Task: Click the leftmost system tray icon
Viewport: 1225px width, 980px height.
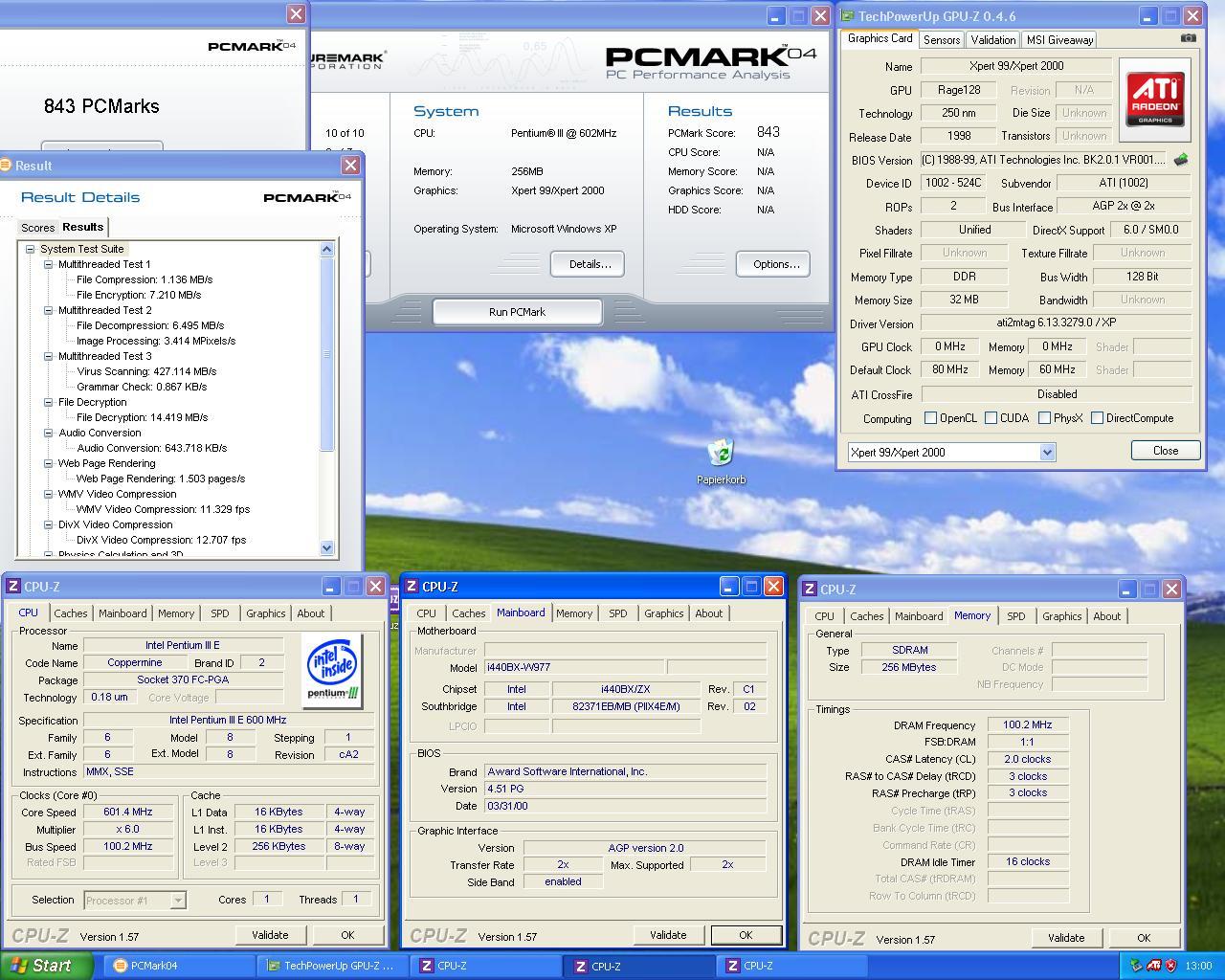Action: 1136,966
